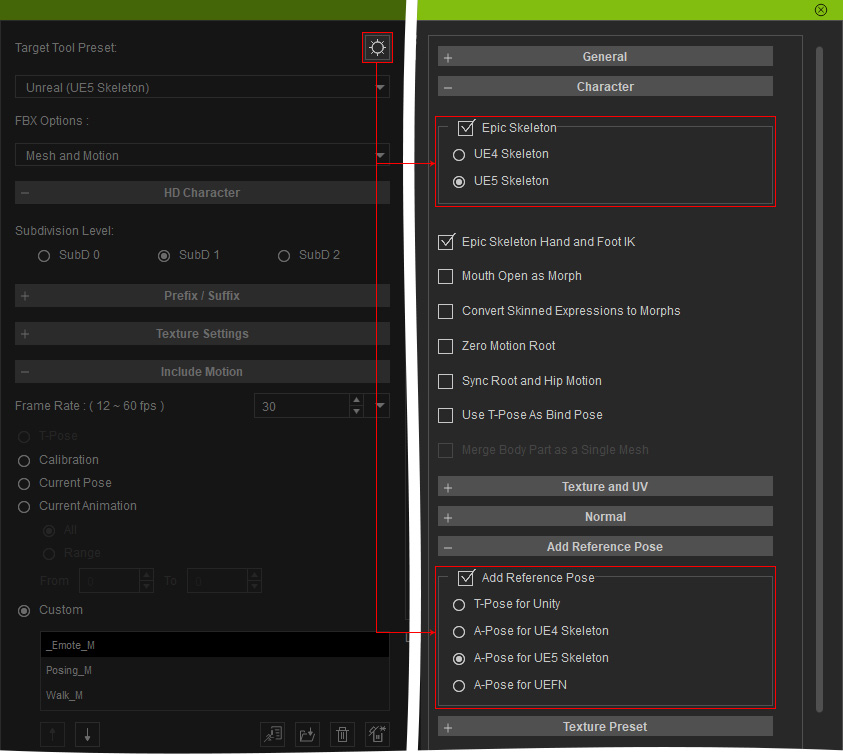843x754 pixels.
Task: Move the selected motion up in list
Action: (53, 735)
